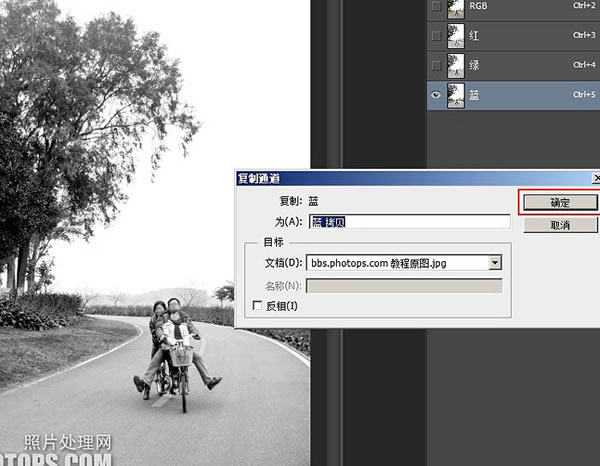
Task: Close the 复制通道 dialog
Action: [596, 178]
